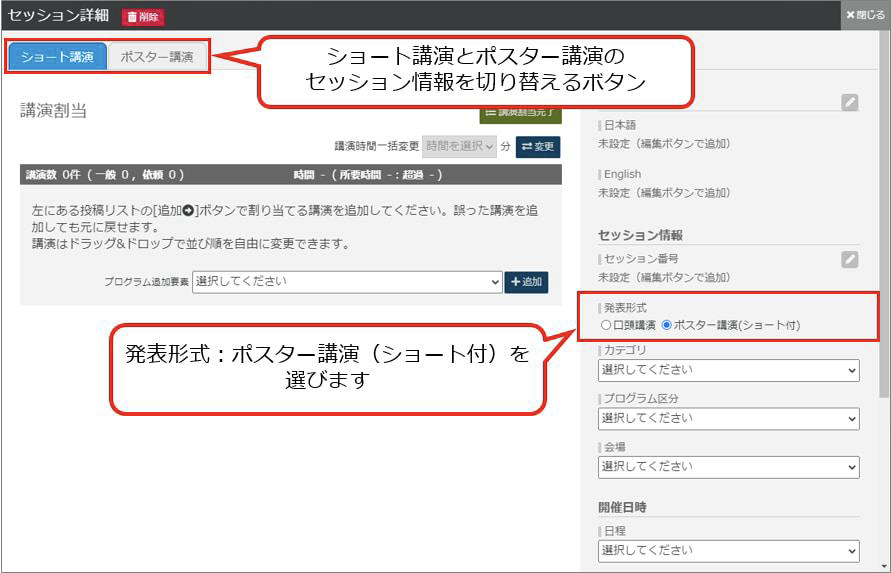
Task: Click the green 講演割当完了 button
Action: tap(520, 113)
